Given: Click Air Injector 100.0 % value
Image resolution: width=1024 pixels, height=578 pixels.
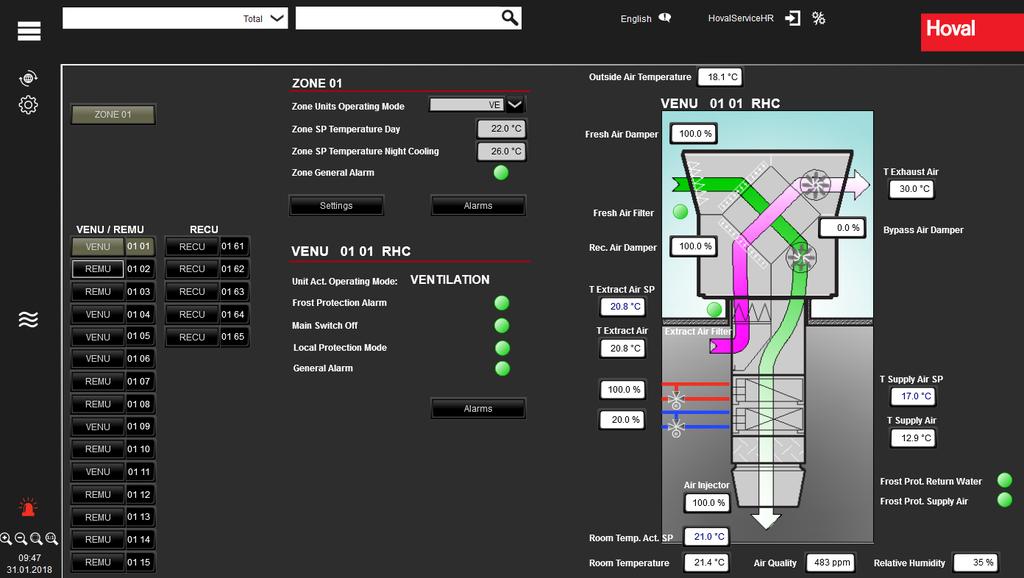Looking at the screenshot, I should (707, 503).
